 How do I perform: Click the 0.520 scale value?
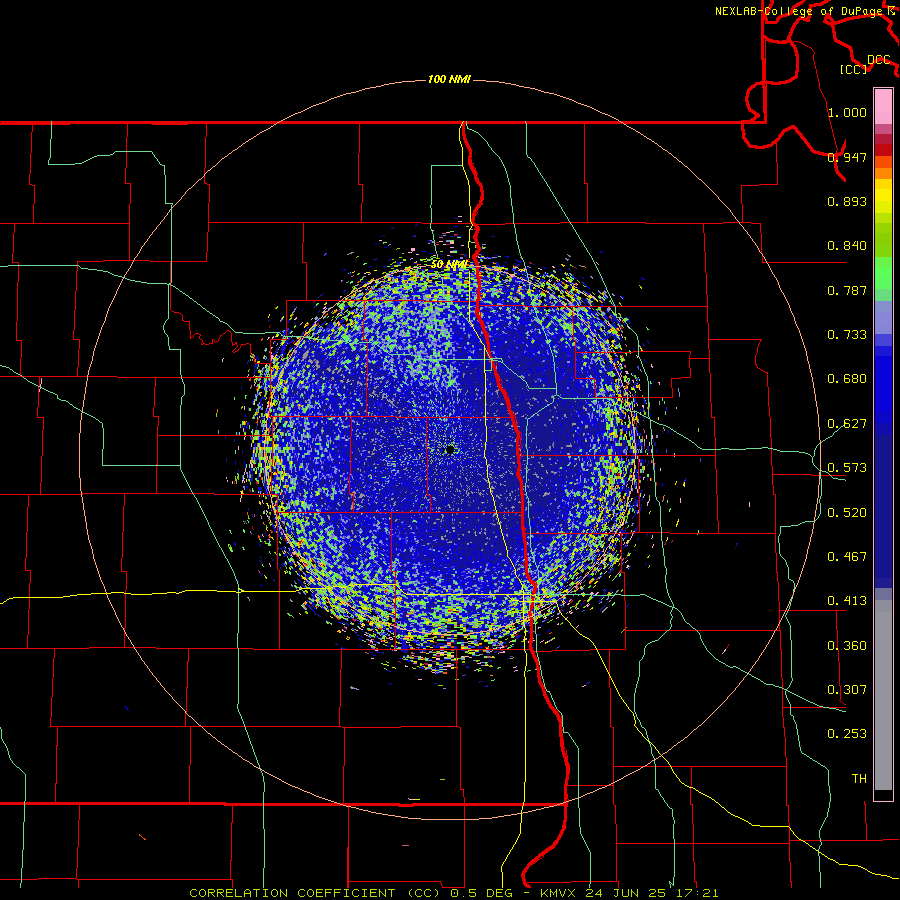(x=847, y=513)
